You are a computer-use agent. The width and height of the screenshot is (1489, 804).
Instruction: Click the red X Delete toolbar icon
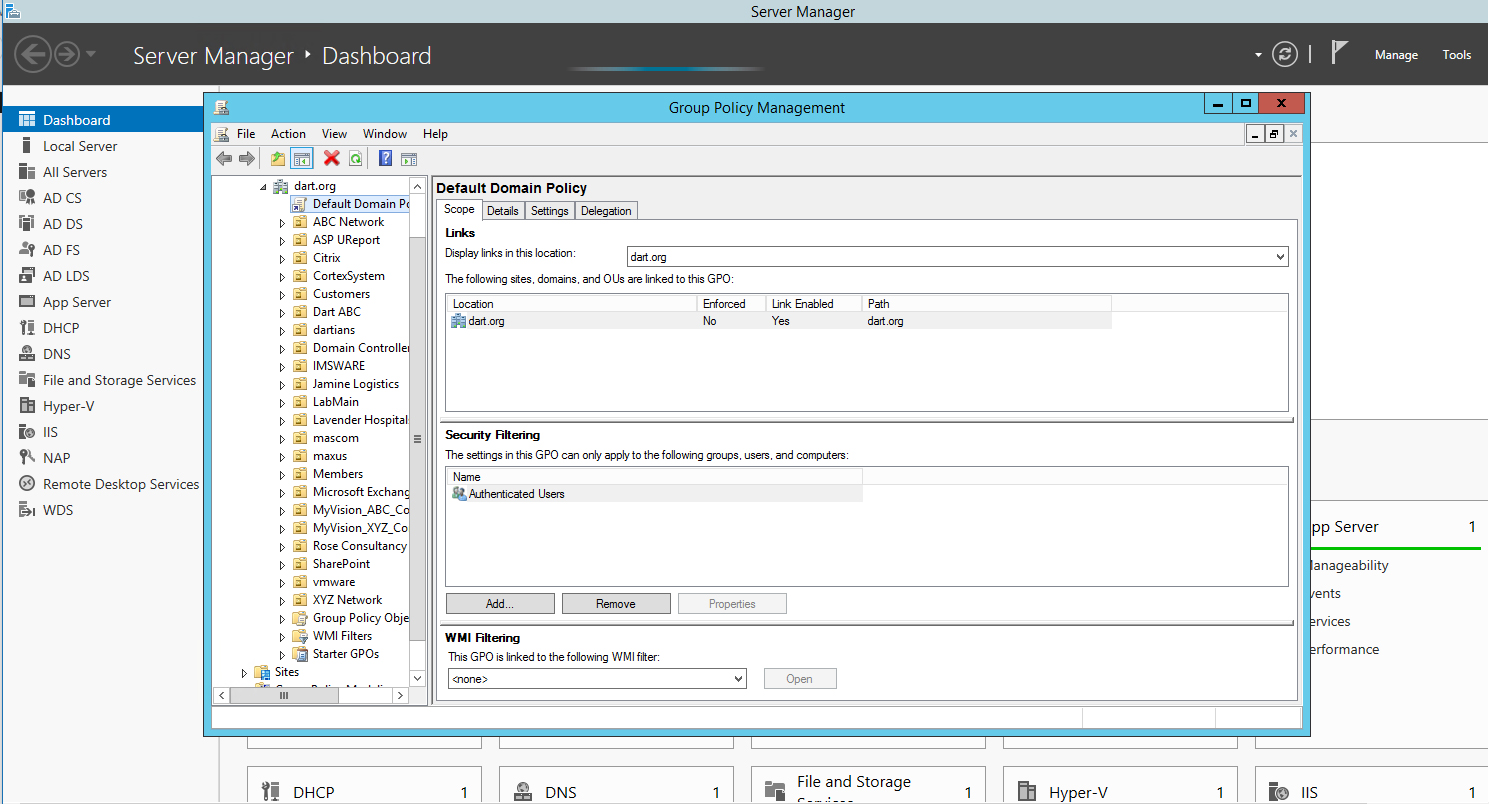[x=332, y=158]
